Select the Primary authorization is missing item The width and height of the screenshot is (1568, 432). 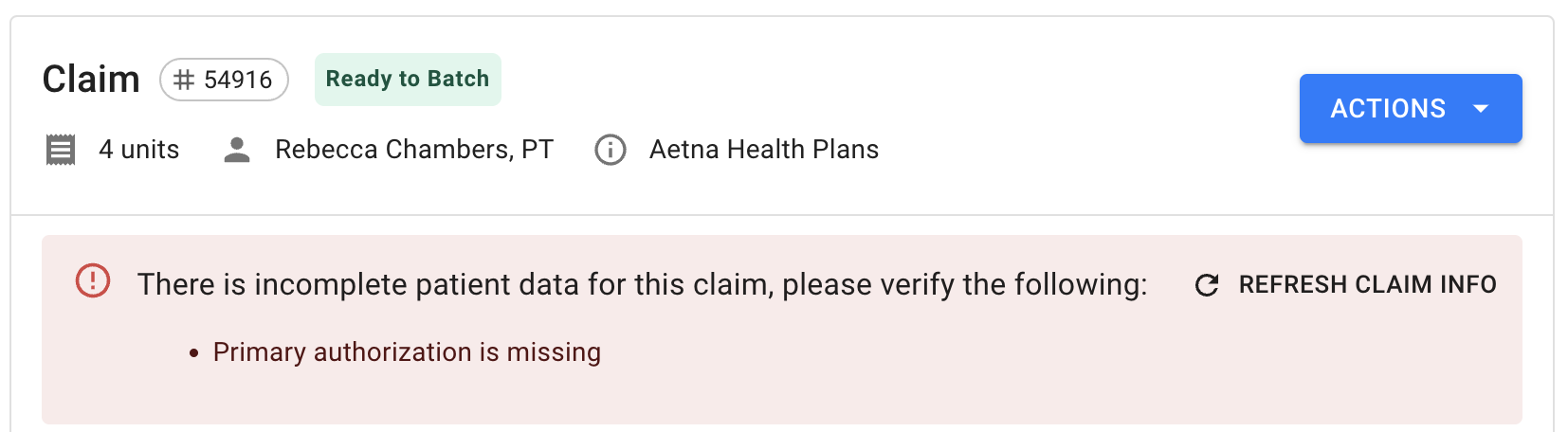coord(407,352)
